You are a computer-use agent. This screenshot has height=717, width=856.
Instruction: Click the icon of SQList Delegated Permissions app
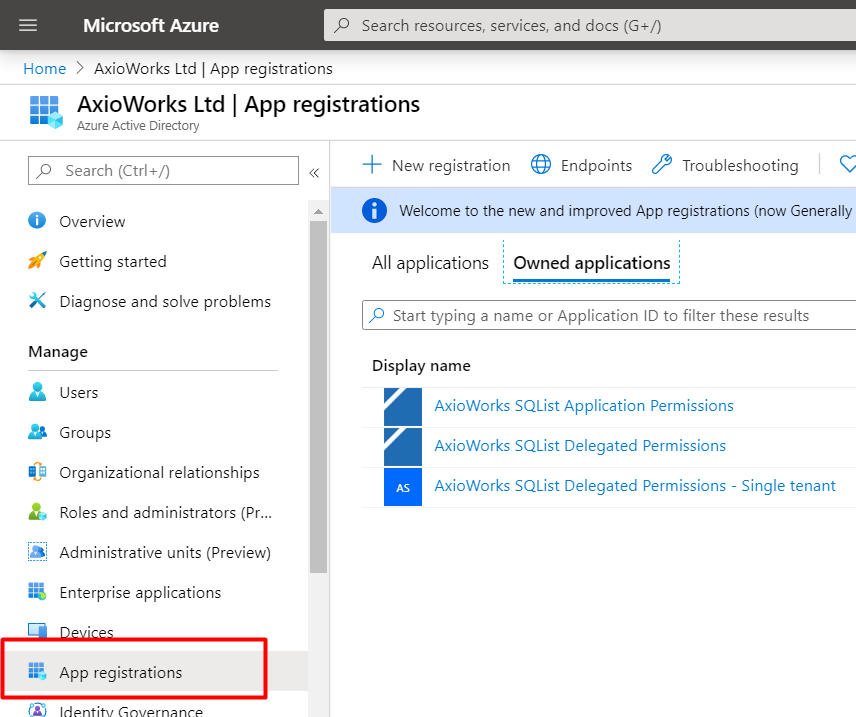coord(403,447)
